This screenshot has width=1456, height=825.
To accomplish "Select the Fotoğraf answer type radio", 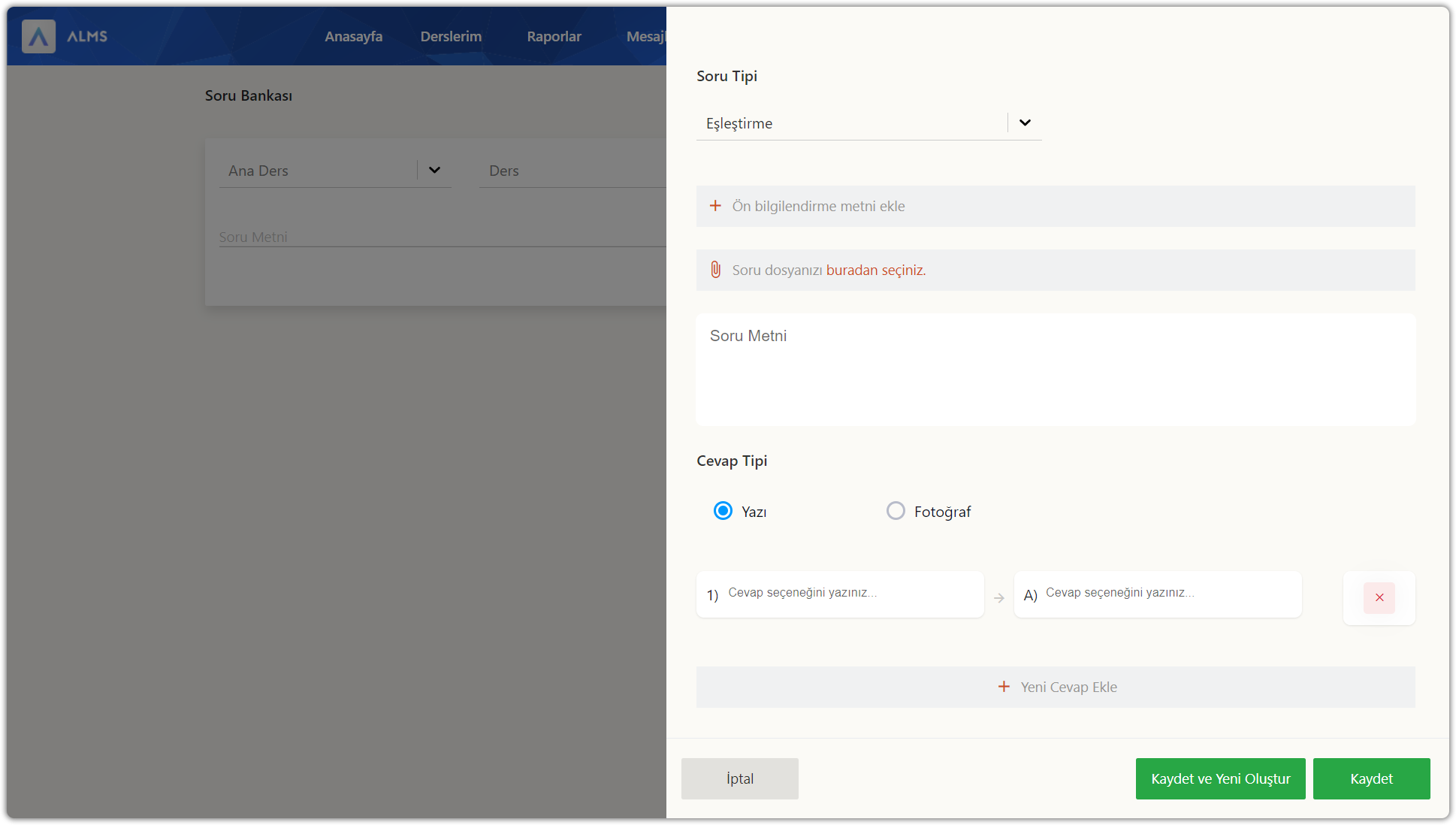I will click(x=896, y=511).
